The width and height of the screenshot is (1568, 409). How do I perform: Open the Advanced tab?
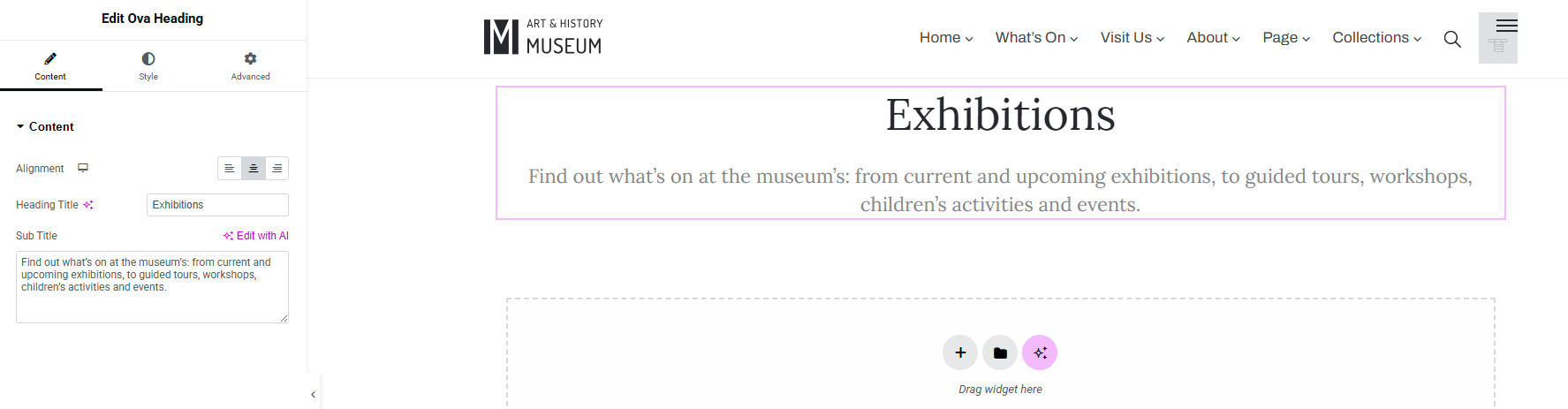(x=251, y=66)
